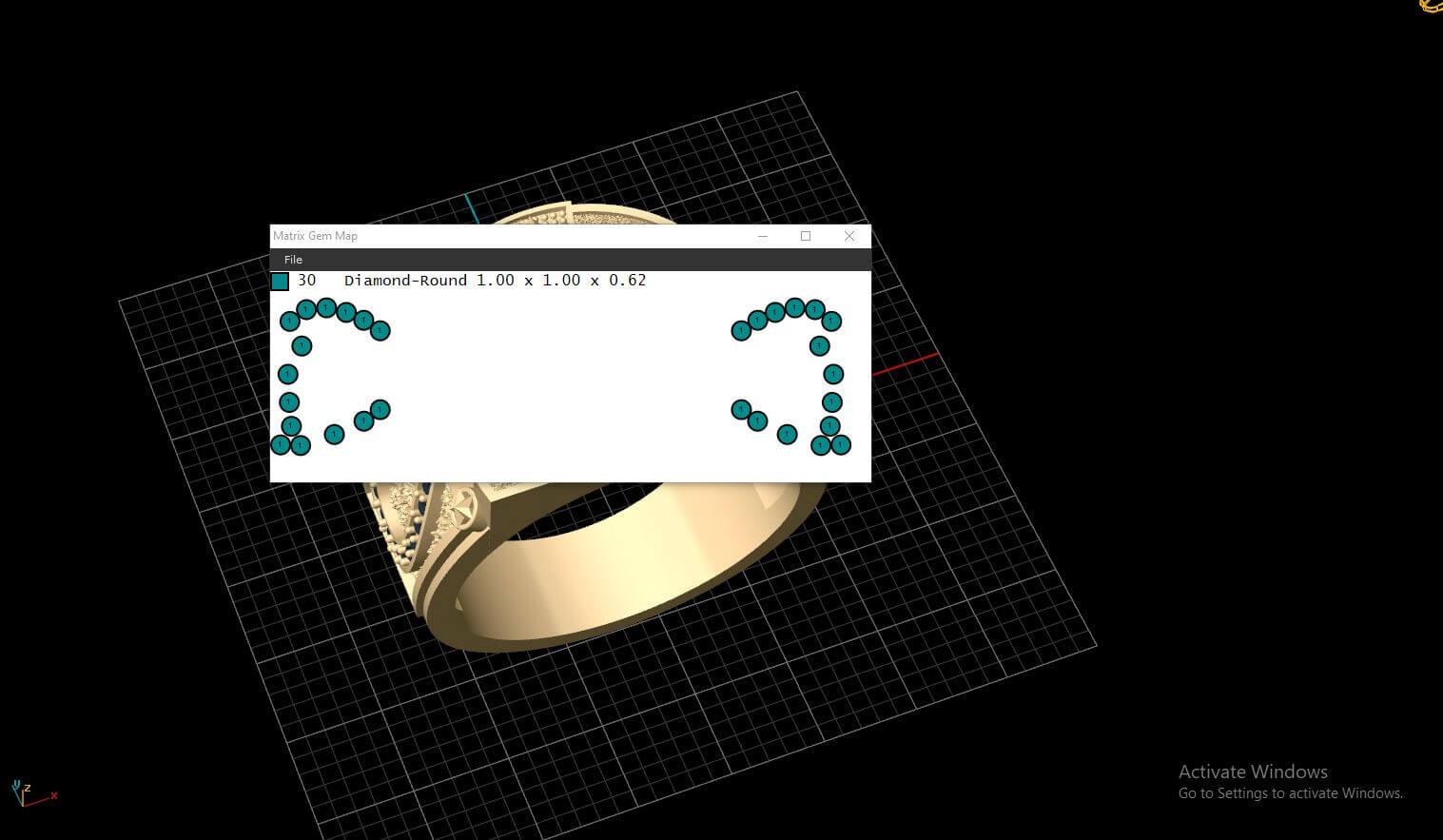Open the File menu in Matrix Gem Map
Viewport: 1443px width, 840px height.
tap(293, 260)
